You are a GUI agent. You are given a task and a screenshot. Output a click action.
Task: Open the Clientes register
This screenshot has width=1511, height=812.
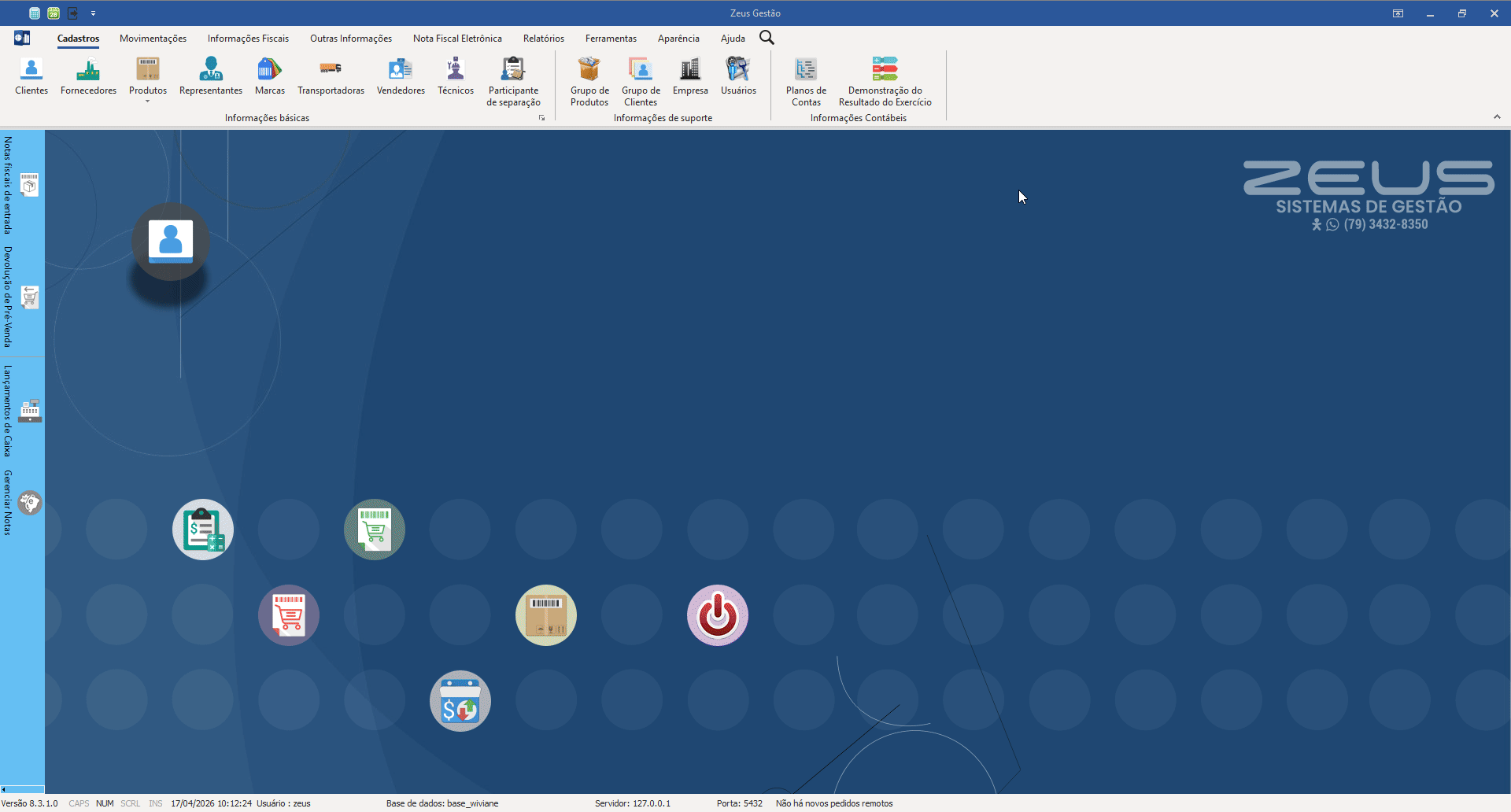coord(31,77)
